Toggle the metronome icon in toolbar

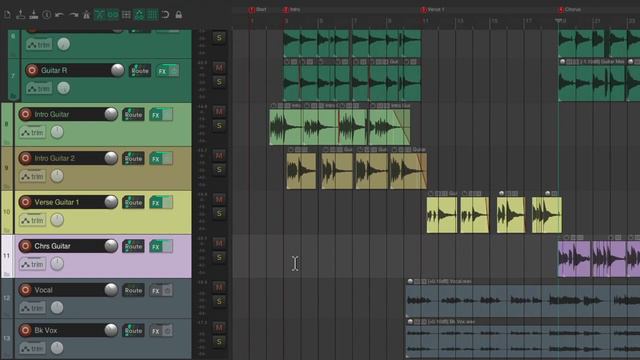coord(86,15)
